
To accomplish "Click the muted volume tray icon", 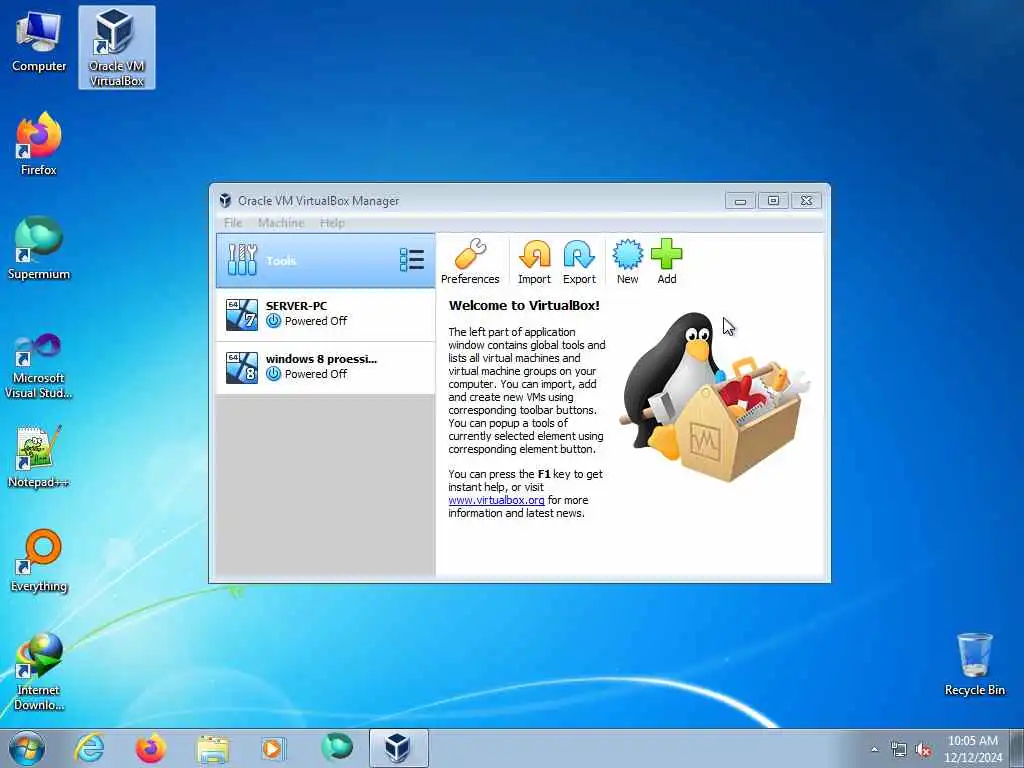I will pos(923,750).
